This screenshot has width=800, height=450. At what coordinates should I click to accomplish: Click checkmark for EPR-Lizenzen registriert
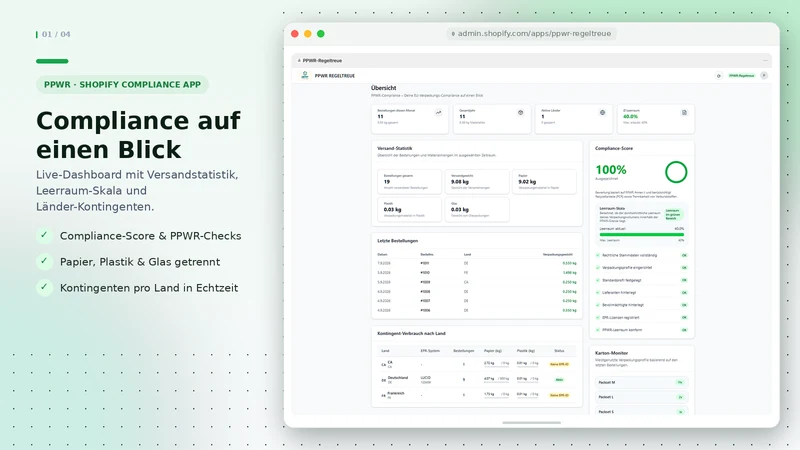598,317
